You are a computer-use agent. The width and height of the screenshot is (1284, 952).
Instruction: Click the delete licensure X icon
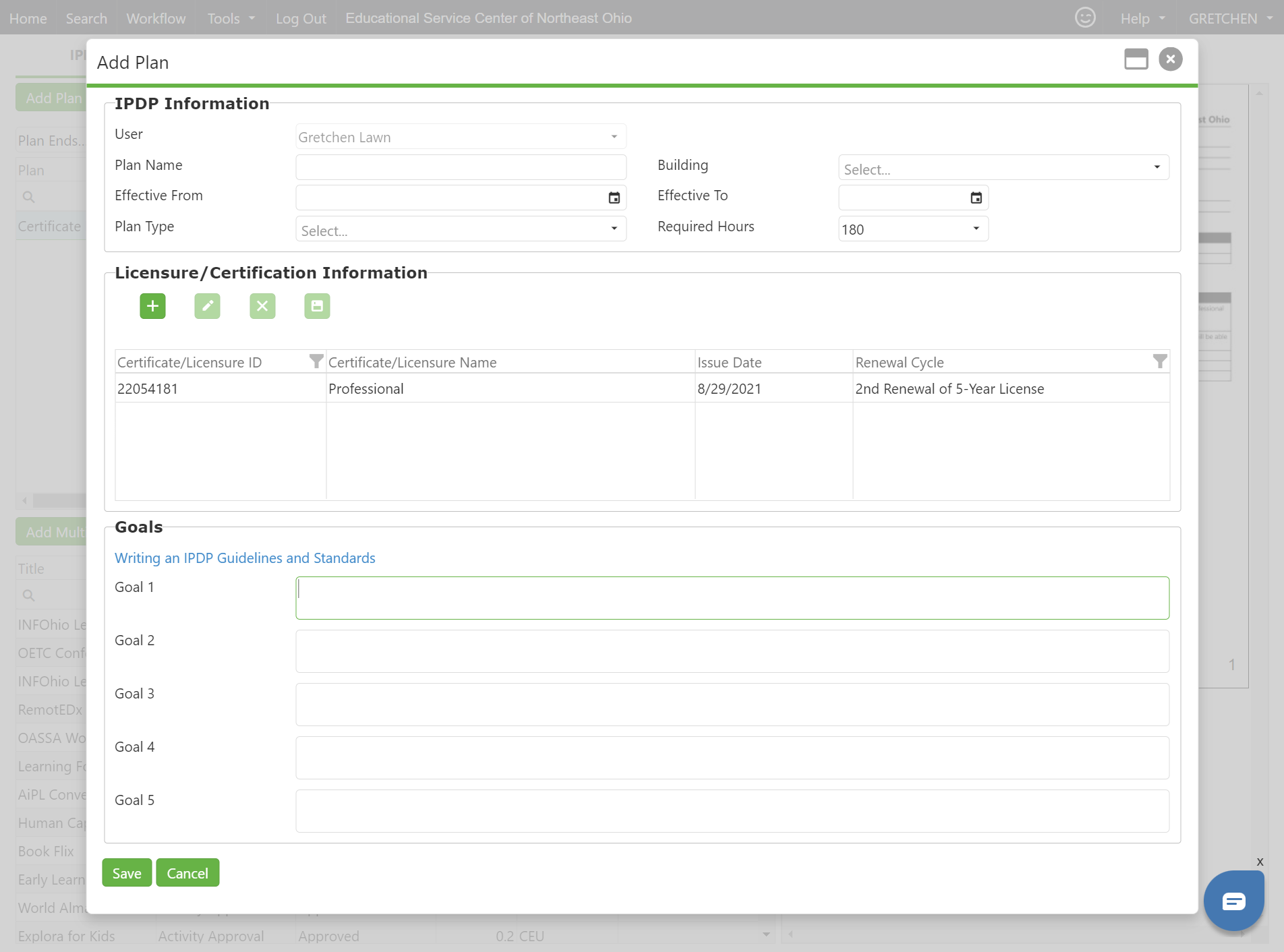coord(262,306)
